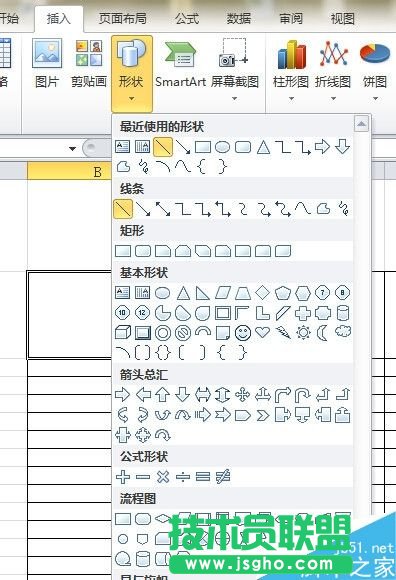The height and width of the screenshot is (580, 396).
Task: Select the no-symbol shape in 基本形状
Action: pyautogui.click(x=183, y=333)
